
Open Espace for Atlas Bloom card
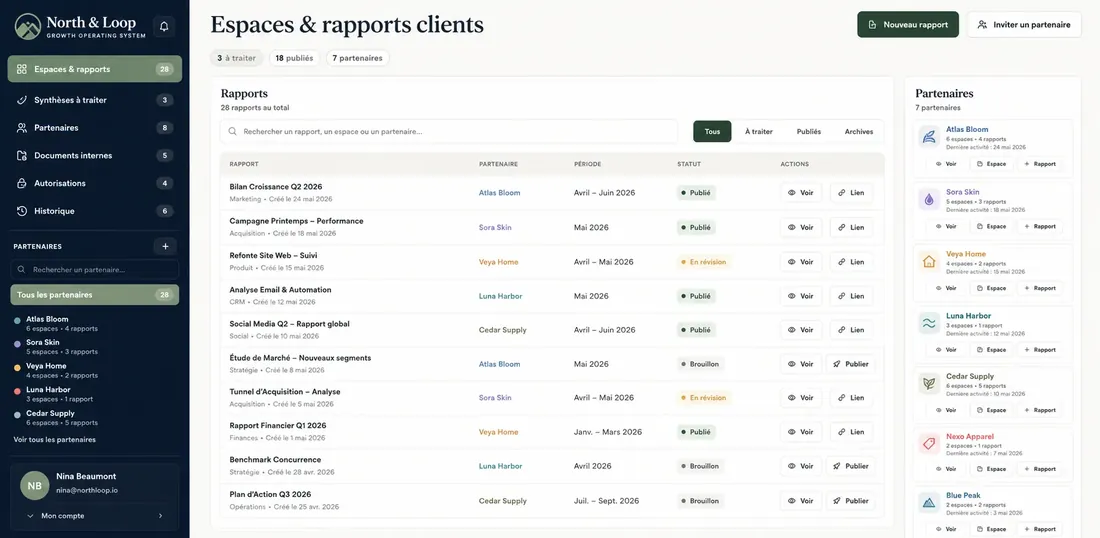click(x=992, y=164)
